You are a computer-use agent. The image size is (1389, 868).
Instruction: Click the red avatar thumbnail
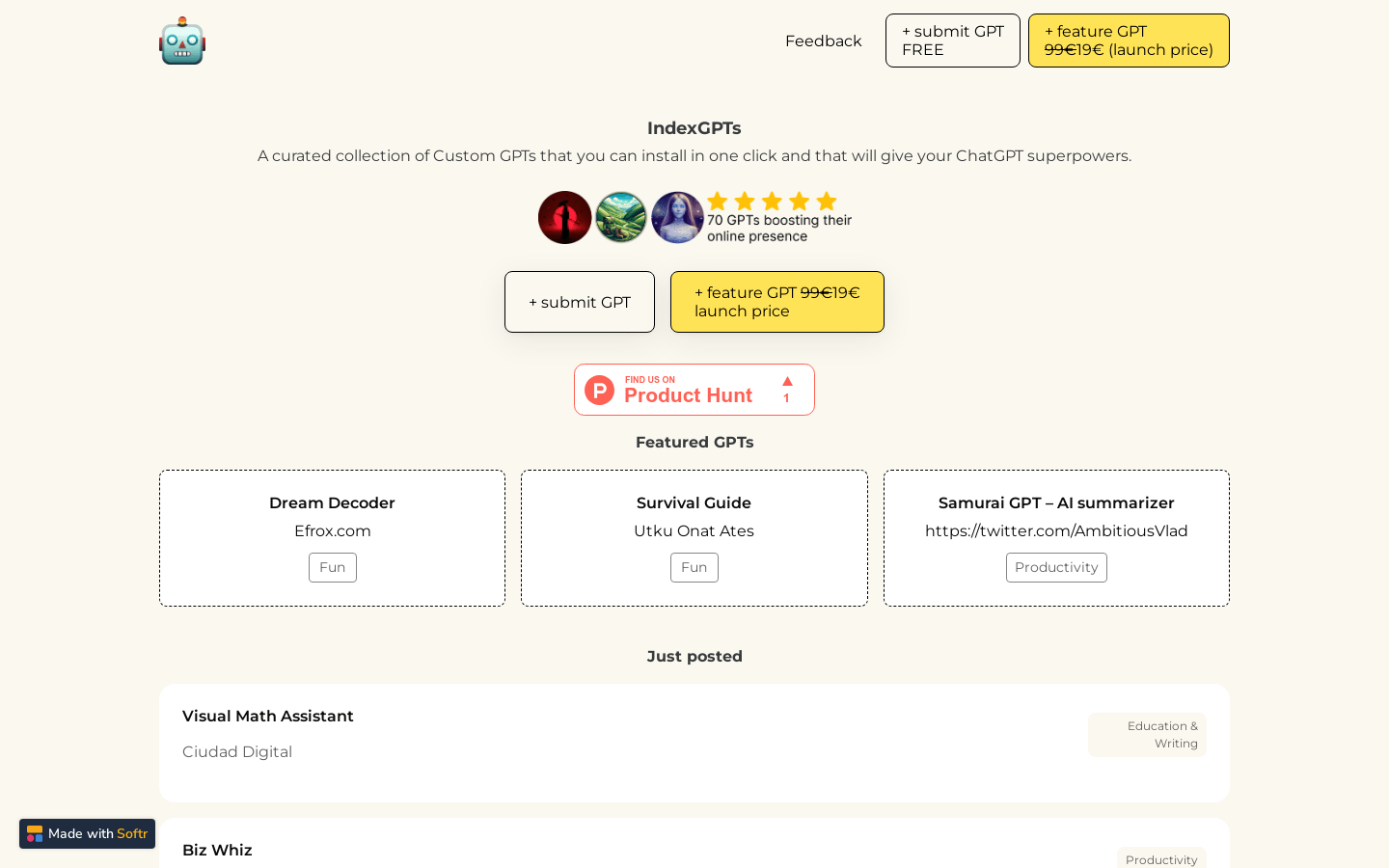point(564,218)
